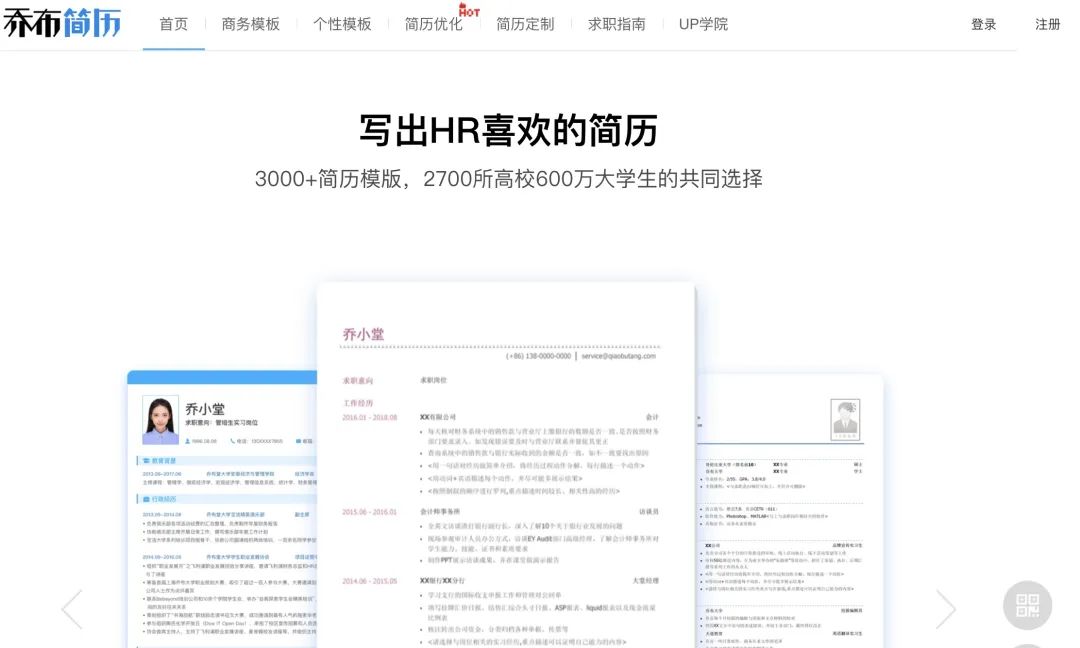Image resolution: width=1080 pixels, height=648 pixels.
Task: Click the 注册 link
Action: [x=1047, y=24]
